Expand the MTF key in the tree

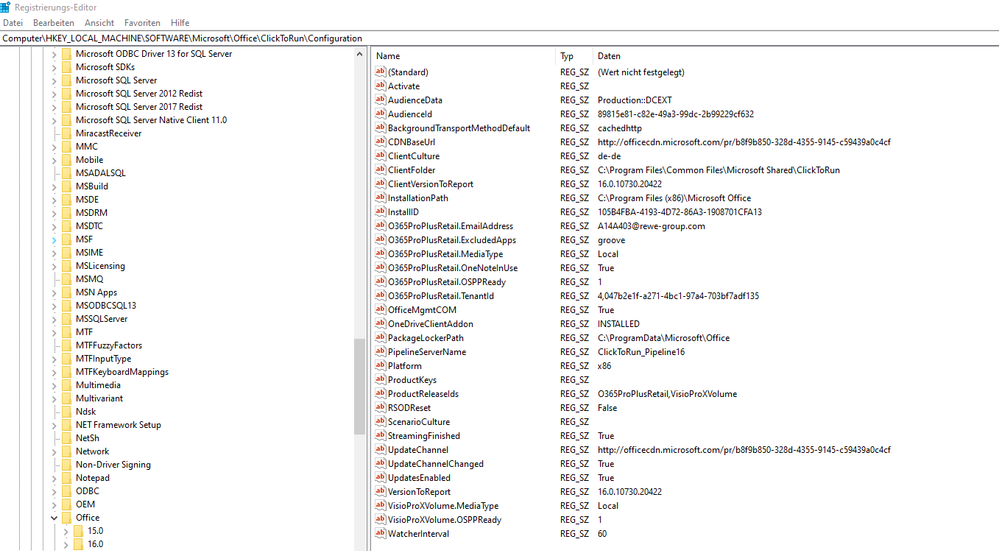pos(54,333)
